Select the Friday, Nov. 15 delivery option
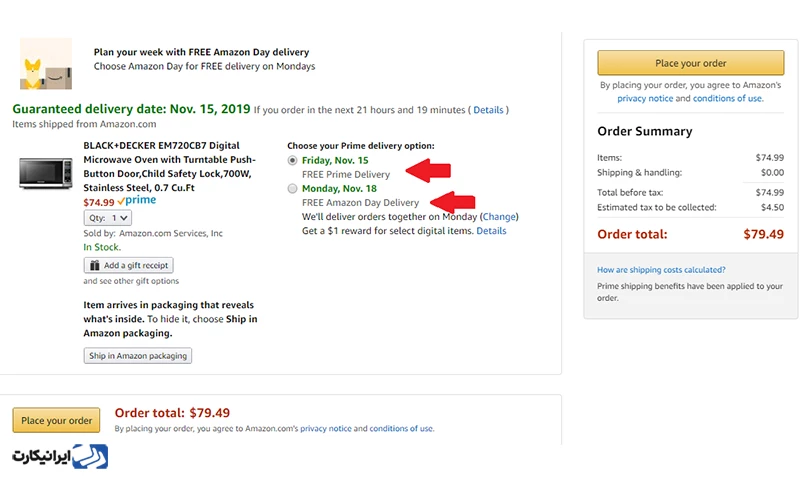Image resolution: width=800 pixels, height=477 pixels. [x=292, y=160]
